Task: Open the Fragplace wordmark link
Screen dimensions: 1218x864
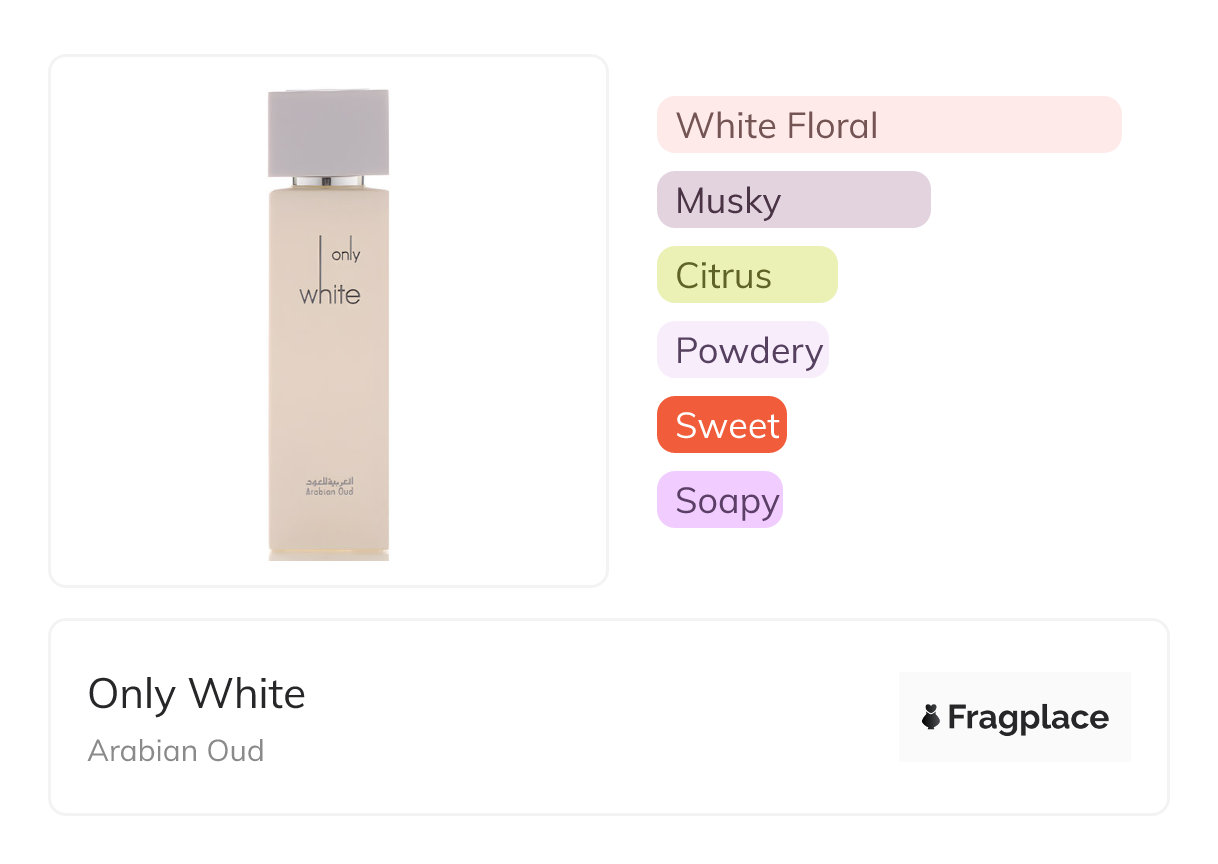Action: pyautogui.click(x=1028, y=718)
